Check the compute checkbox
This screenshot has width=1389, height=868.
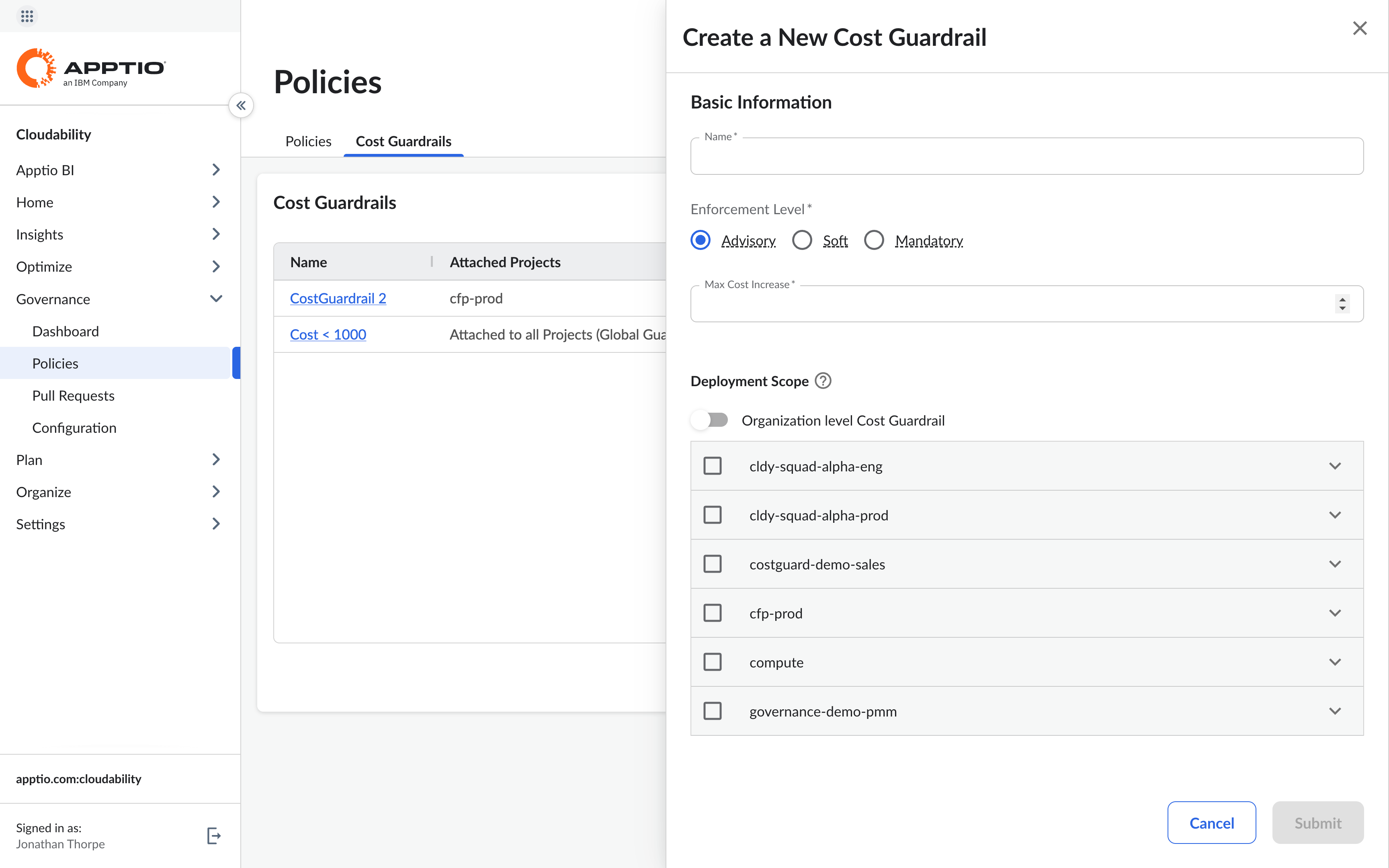(712, 662)
